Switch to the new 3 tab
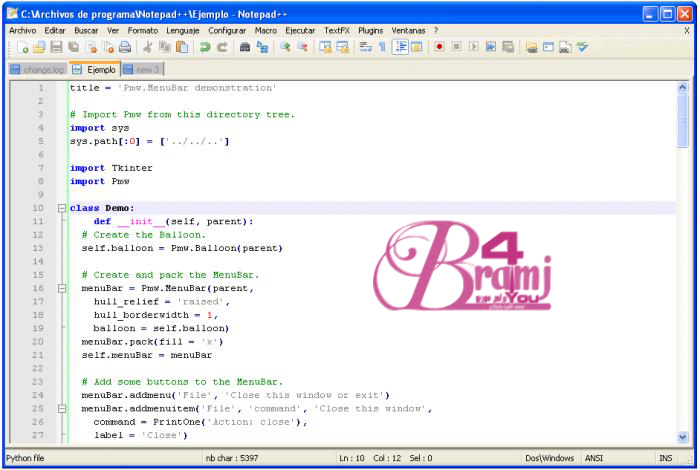 [142, 70]
